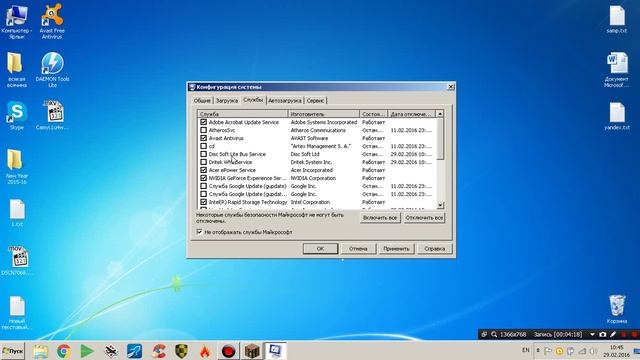The width and height of the screenshot is (640, 360).
Task: Open the file explorer taskbar icon
Action: pos(41,351)
